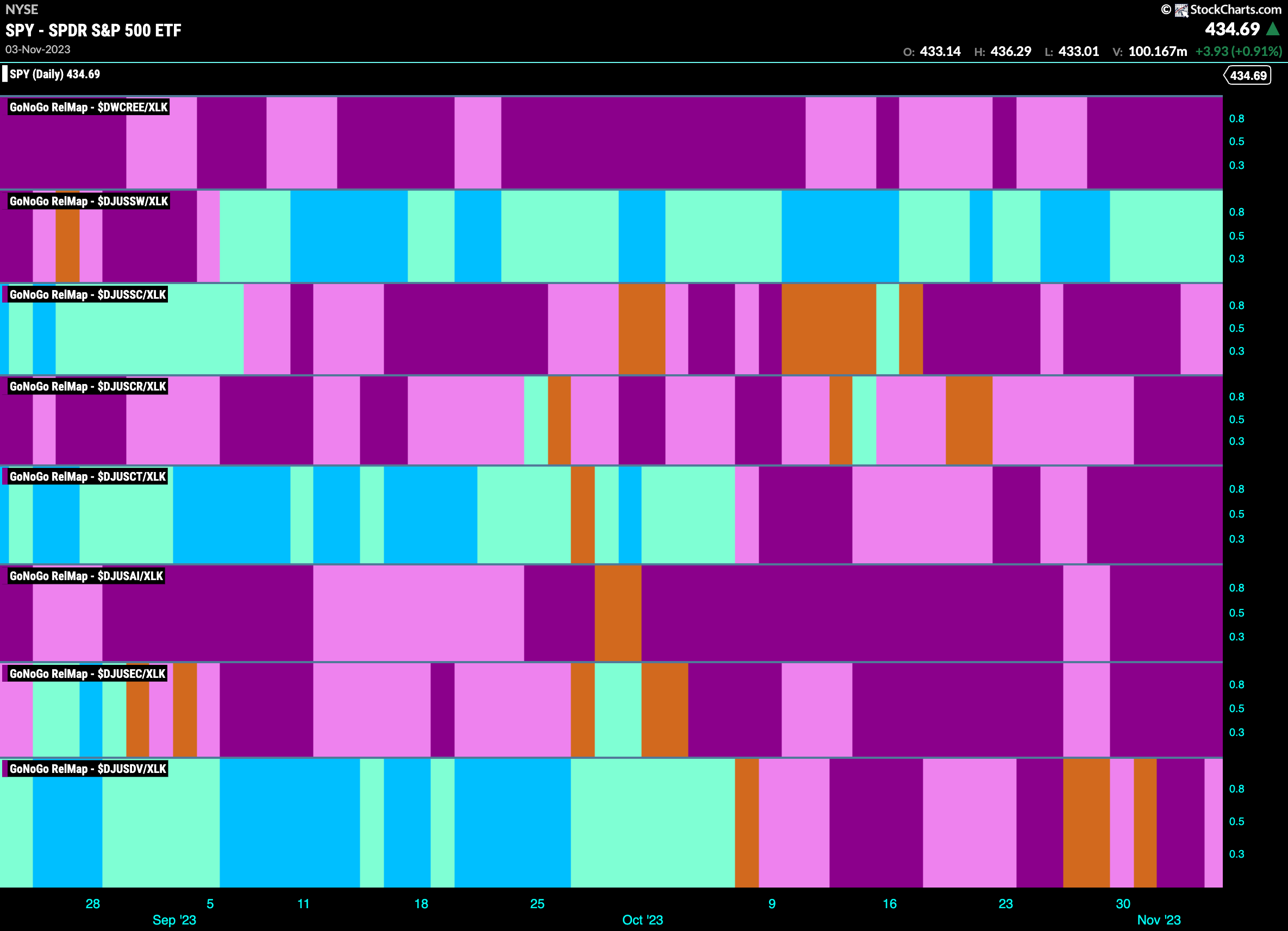Select the GoNoGo RelMap - $DJUSCR/XLK label
The image size is (1288, 931).
coord(87,387)
